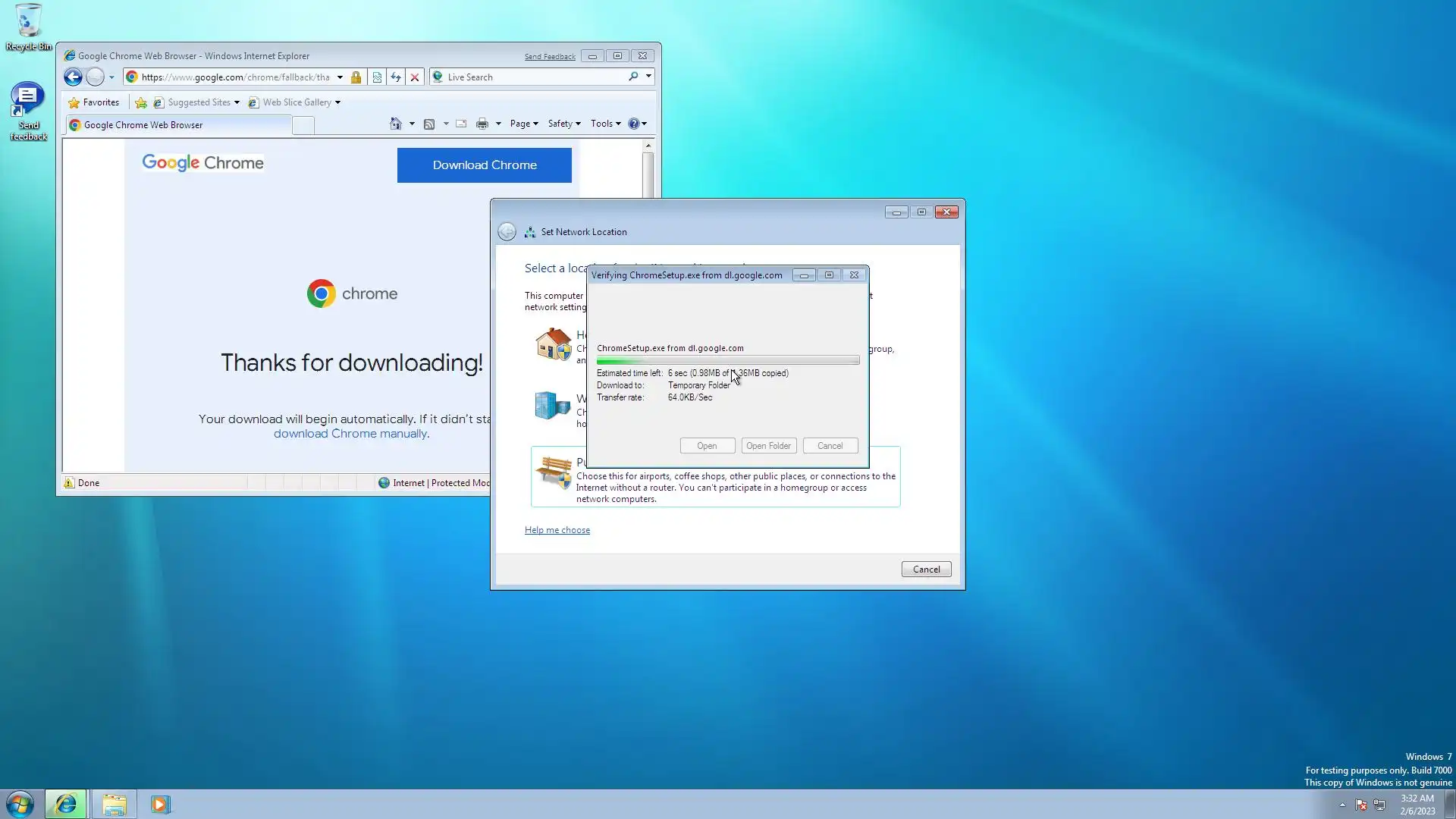1456x819 pixels.
Task: Open the Safety menu
Action: point(563,124)
